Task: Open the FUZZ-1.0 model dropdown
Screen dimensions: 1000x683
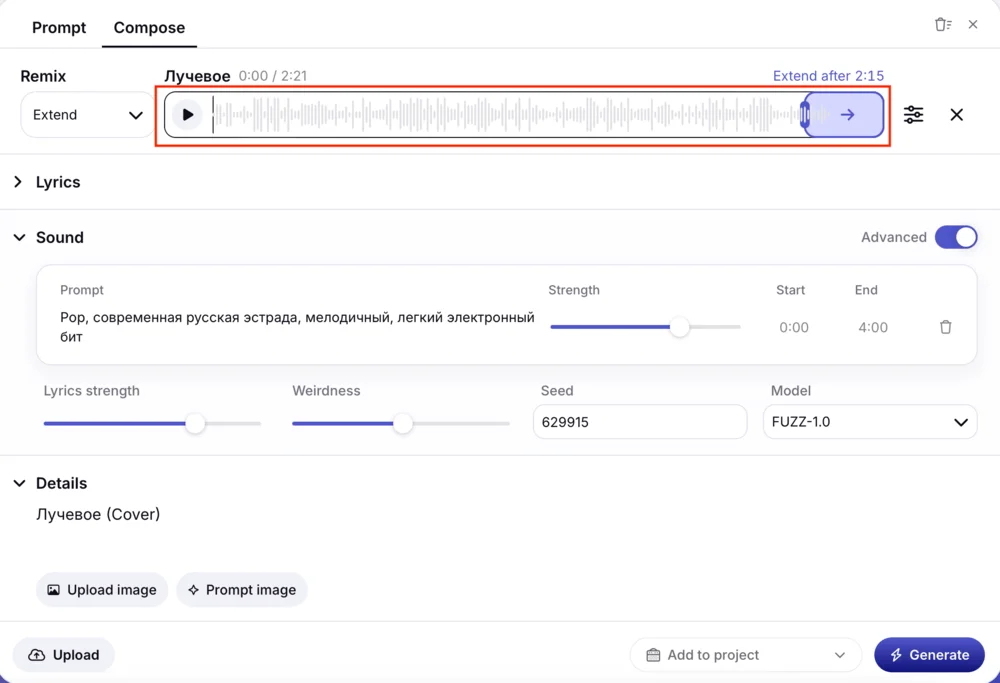Action: (869, 422)
